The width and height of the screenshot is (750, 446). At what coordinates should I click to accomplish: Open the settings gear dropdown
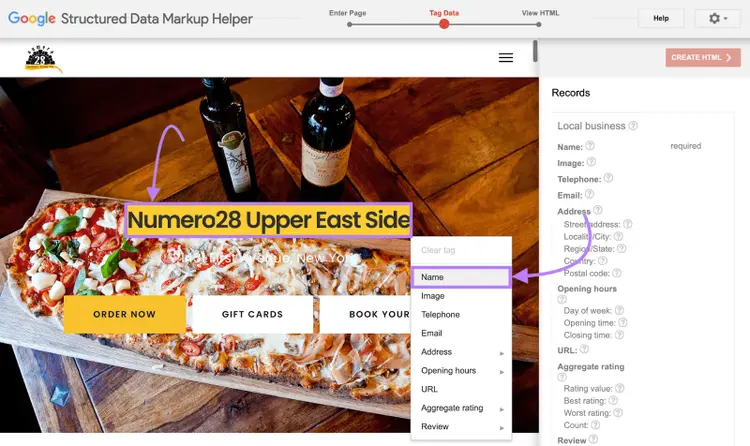coord(717,18)
